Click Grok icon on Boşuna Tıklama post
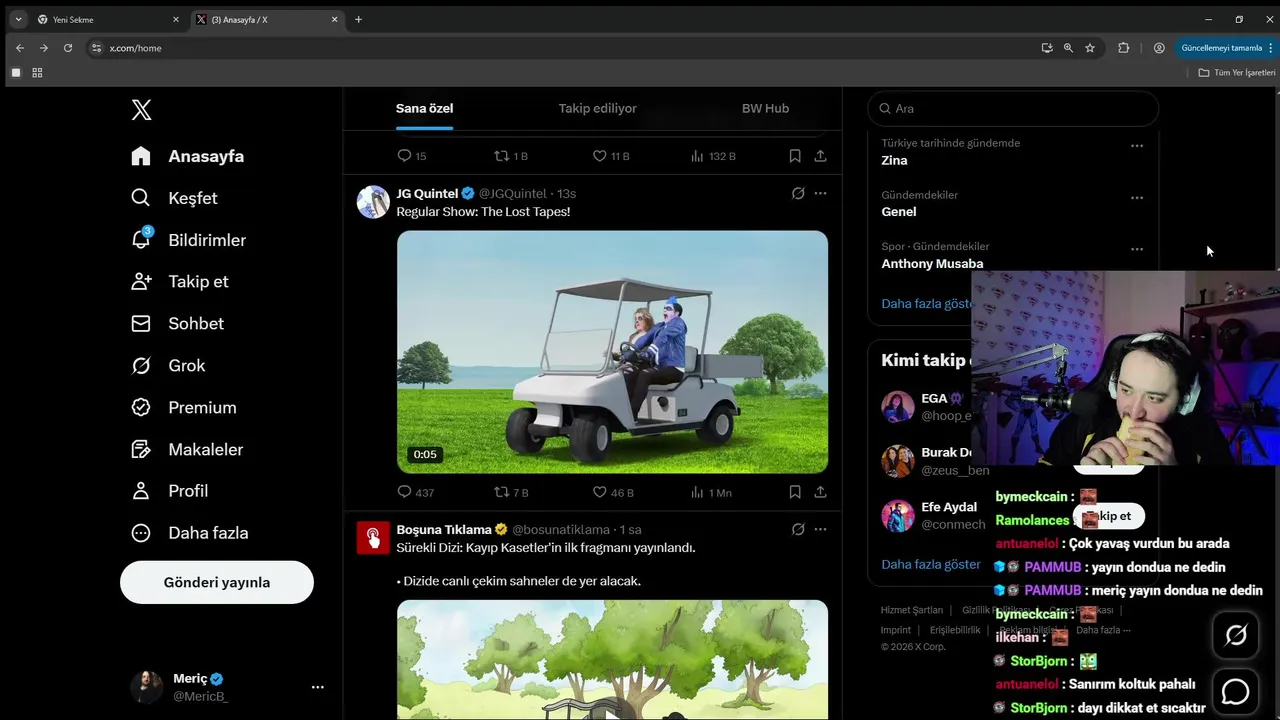The height and width of the screenshot is (720, 1280). [798, 529]
